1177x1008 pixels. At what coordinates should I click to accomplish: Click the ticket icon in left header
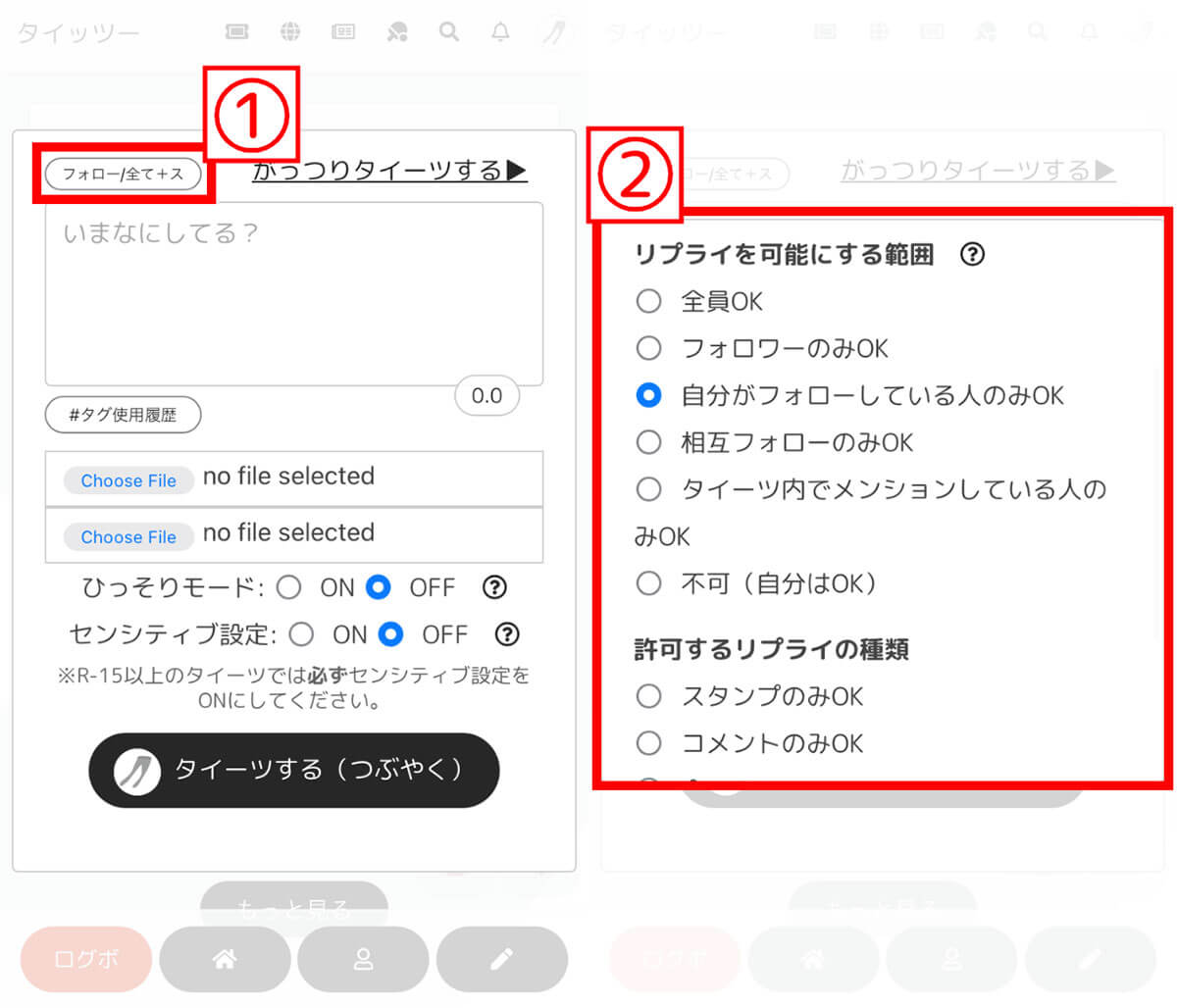coord(236,32)
